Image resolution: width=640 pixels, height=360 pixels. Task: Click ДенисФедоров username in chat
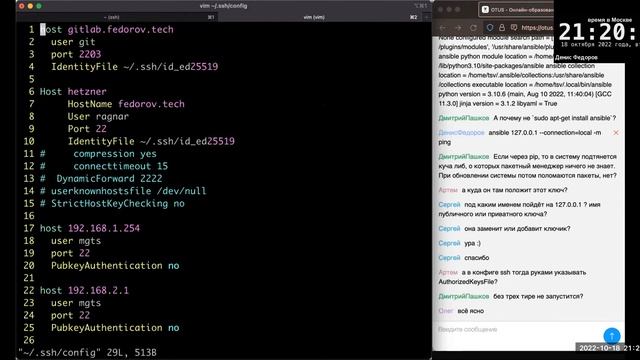point(461,133)
